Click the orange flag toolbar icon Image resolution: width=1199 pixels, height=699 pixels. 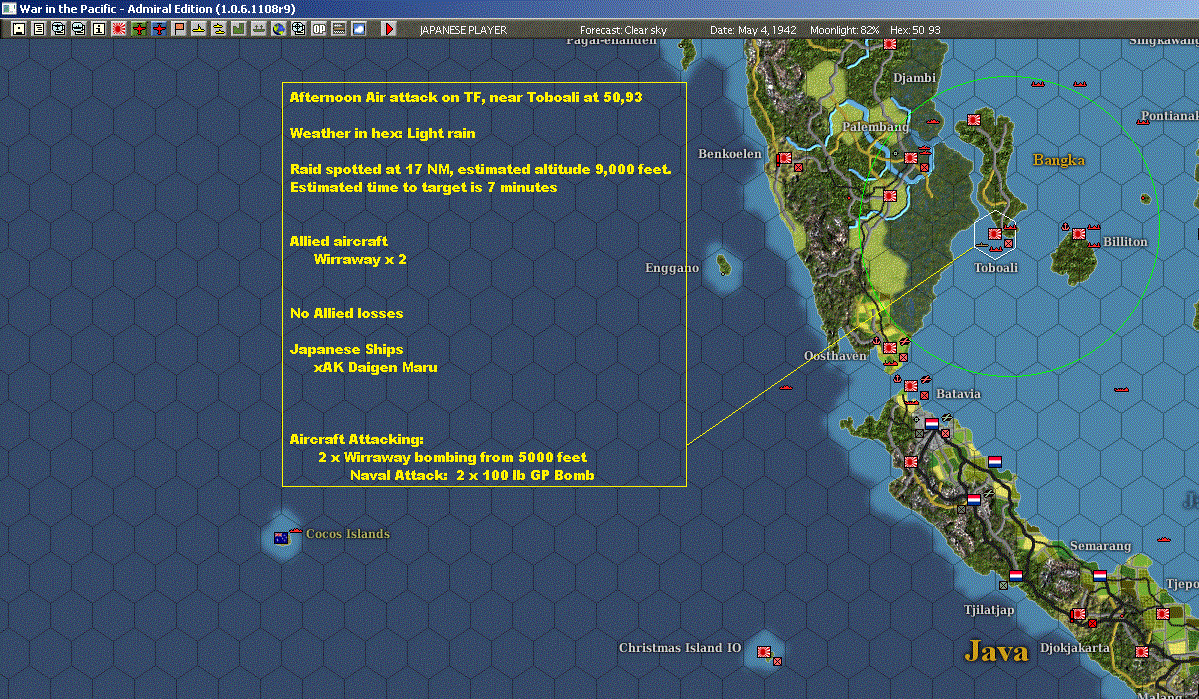pyautogui.click(x=179, y=29)
